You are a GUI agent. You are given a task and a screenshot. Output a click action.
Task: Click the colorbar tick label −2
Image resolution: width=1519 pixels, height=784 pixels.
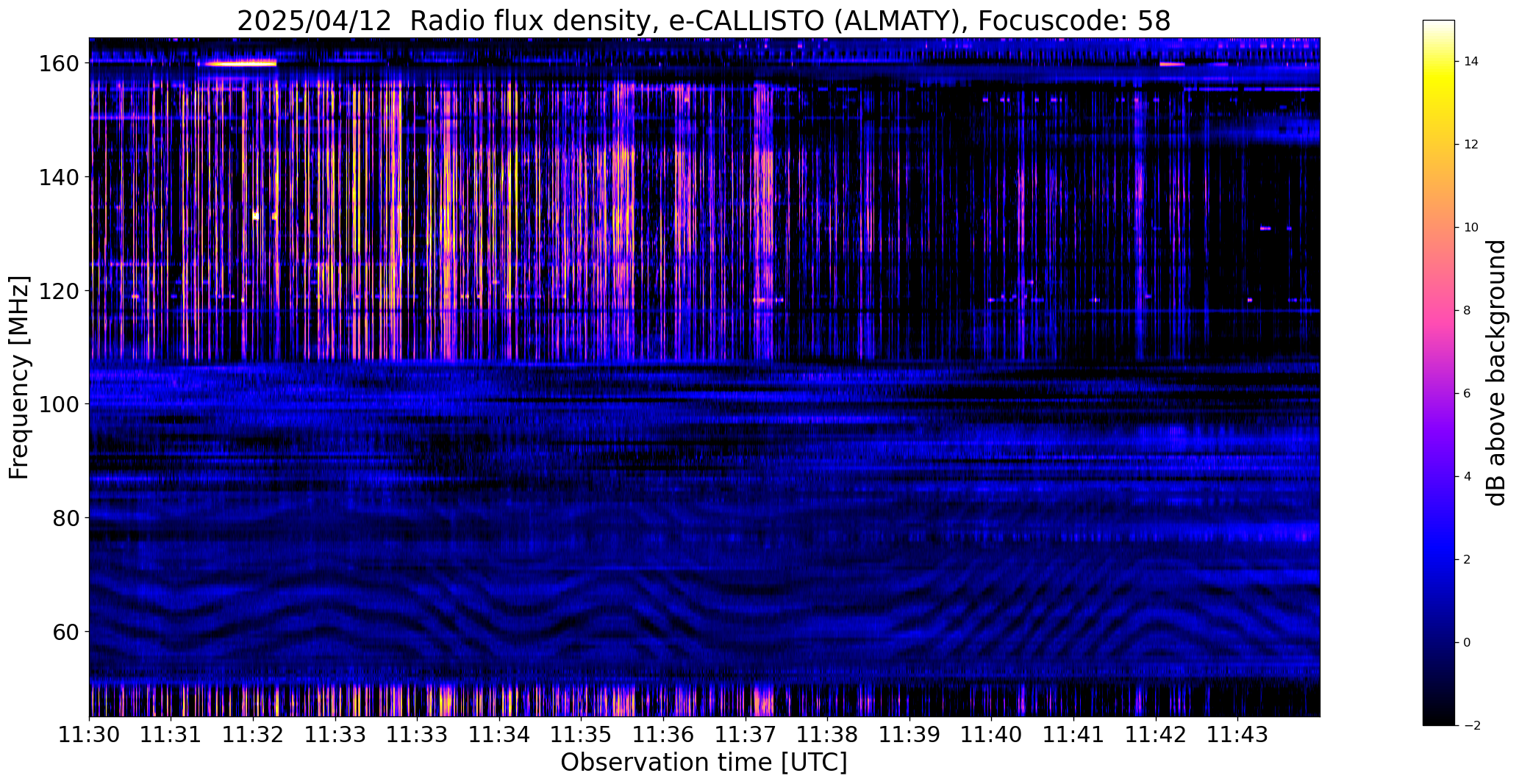coord(1471,726)
